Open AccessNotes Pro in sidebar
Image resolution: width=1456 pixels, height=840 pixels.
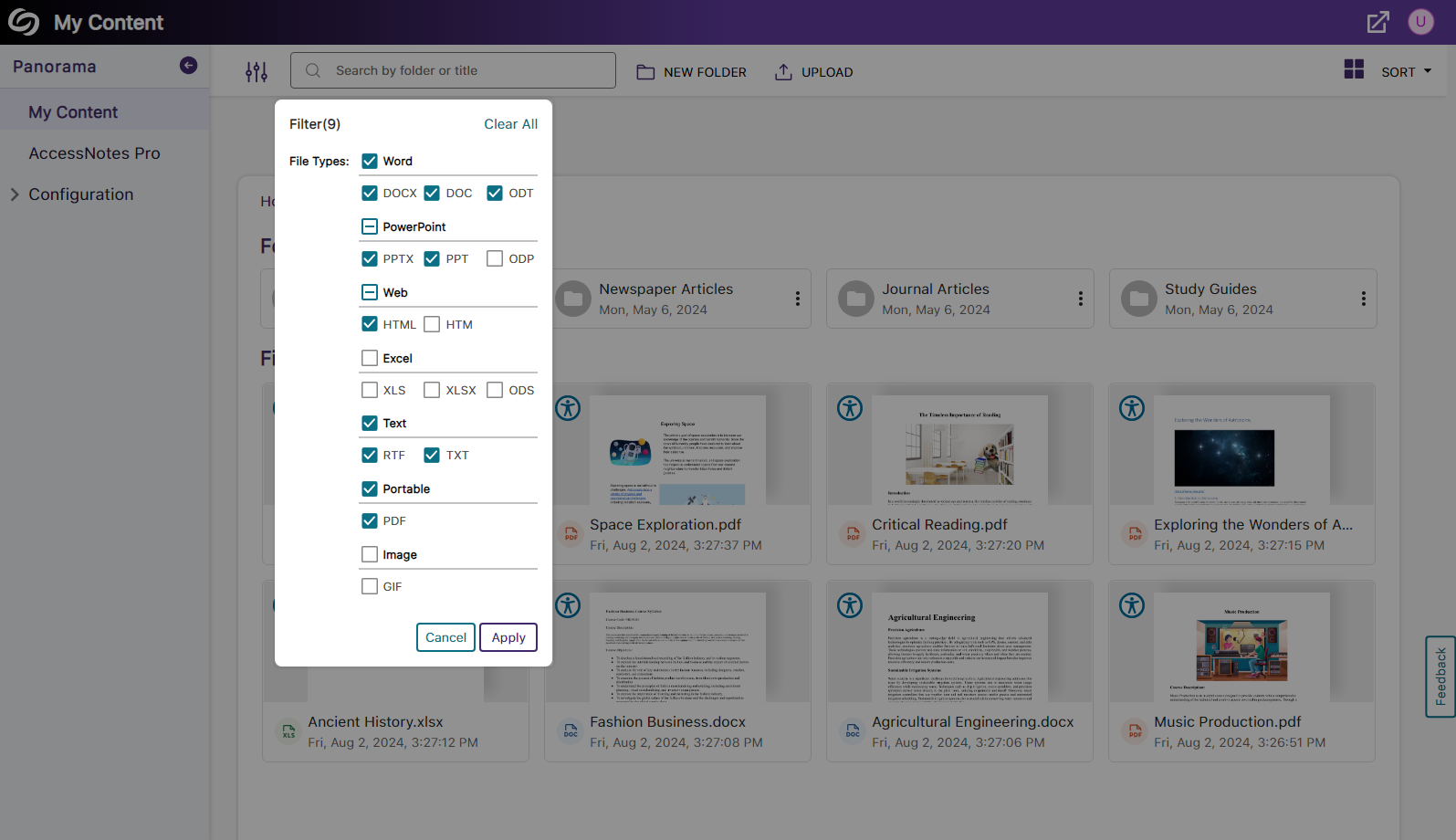tap(94, 153)
